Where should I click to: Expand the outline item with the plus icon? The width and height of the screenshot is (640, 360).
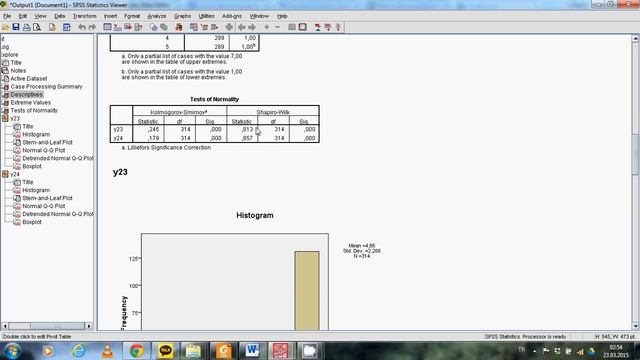[267, 27]
